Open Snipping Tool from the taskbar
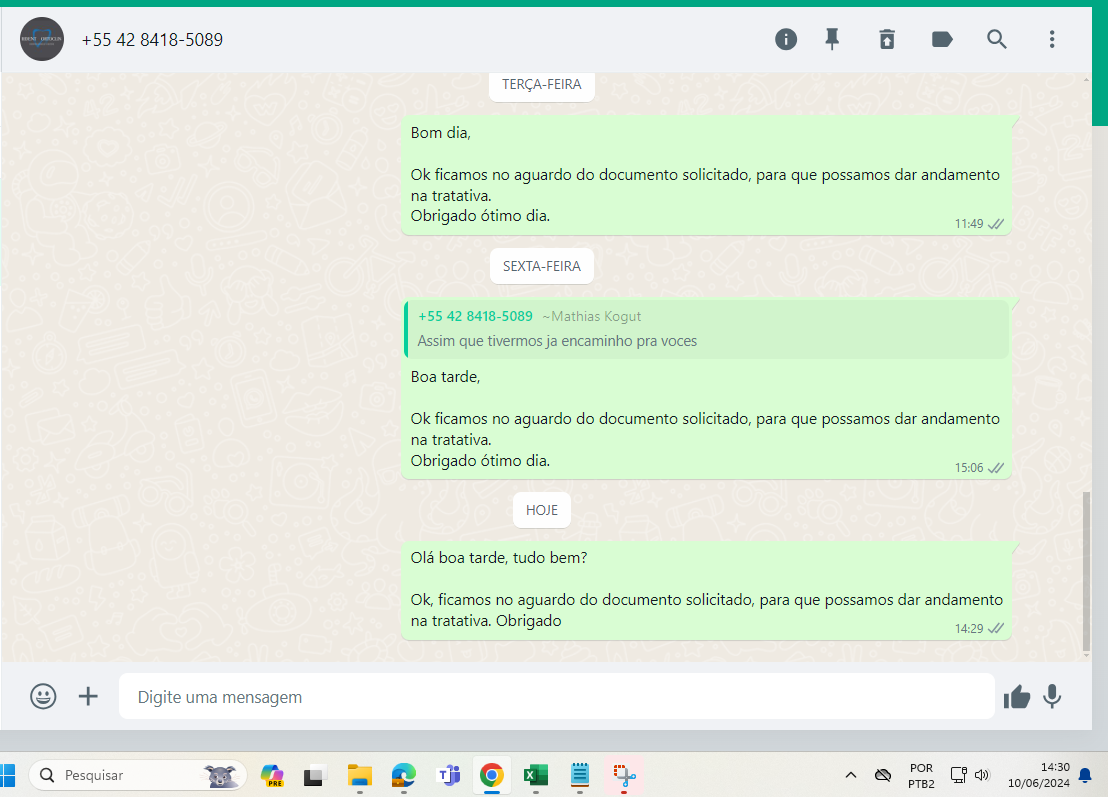 tap(624, 775)
